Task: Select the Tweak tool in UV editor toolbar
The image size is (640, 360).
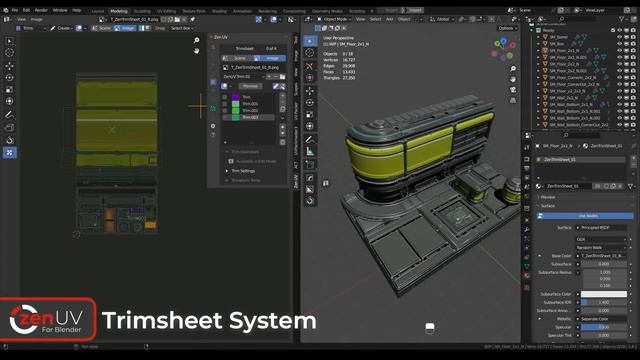Action: click(x=9, y=41)
